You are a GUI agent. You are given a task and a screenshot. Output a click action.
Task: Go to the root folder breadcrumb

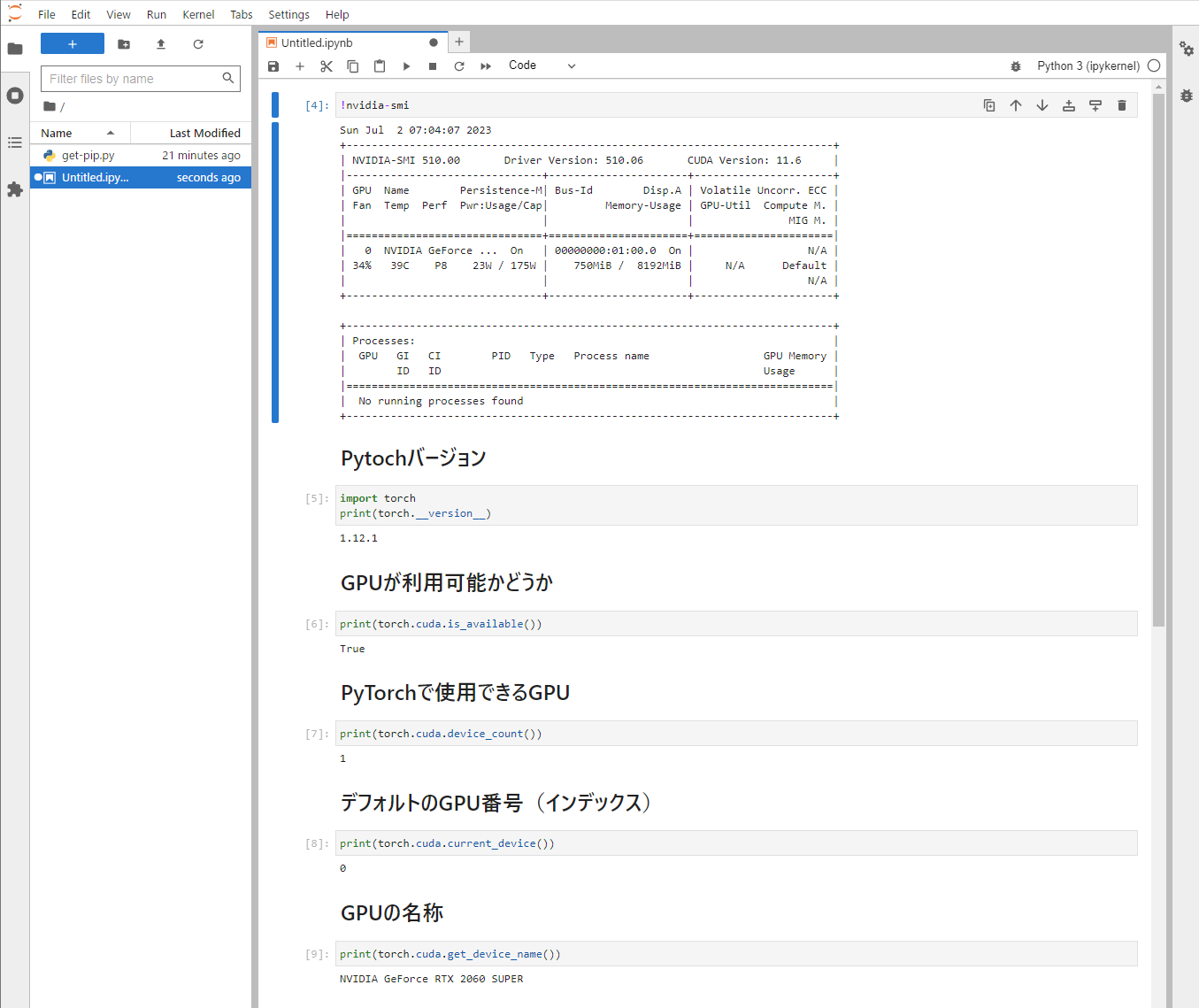[50, 106]
